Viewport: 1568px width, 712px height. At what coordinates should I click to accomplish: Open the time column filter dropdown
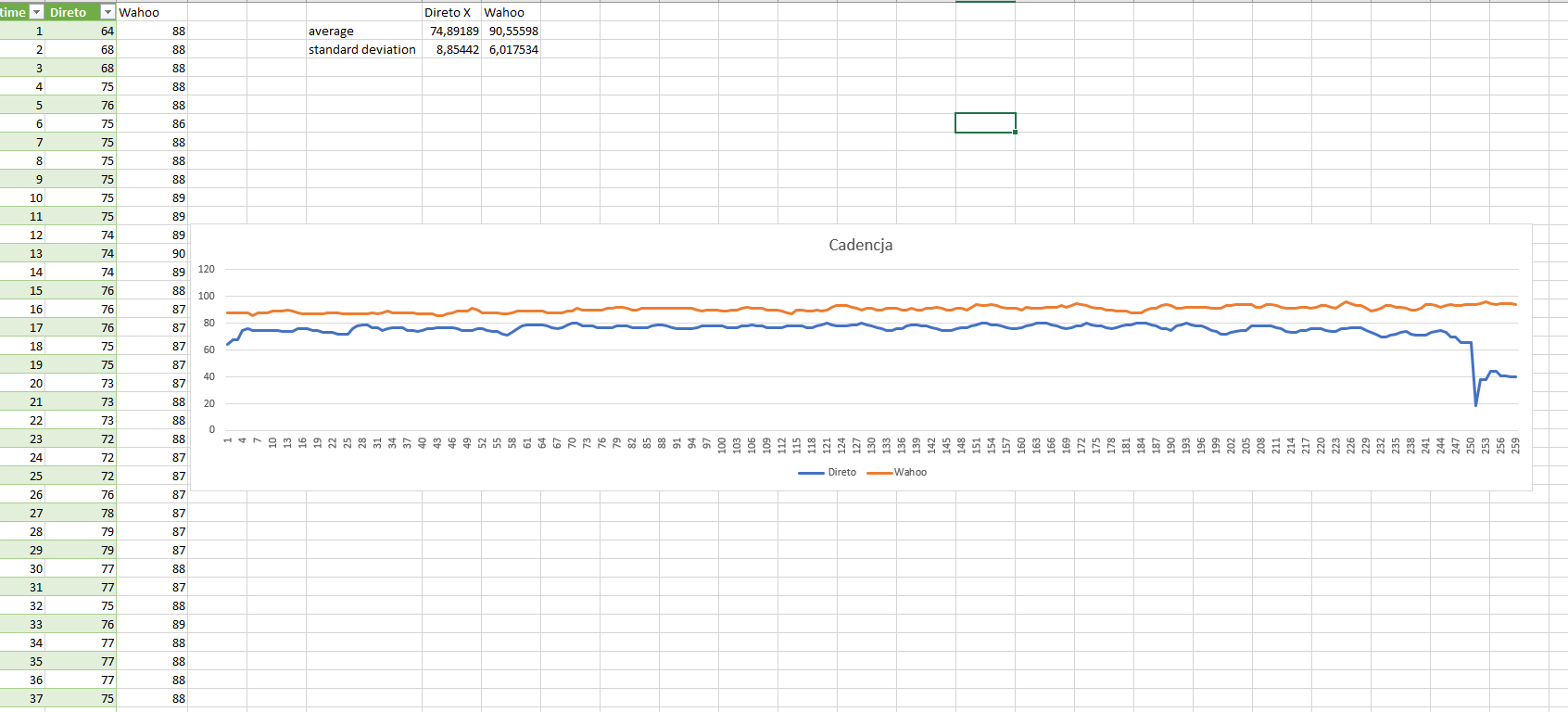pos(36,12)
